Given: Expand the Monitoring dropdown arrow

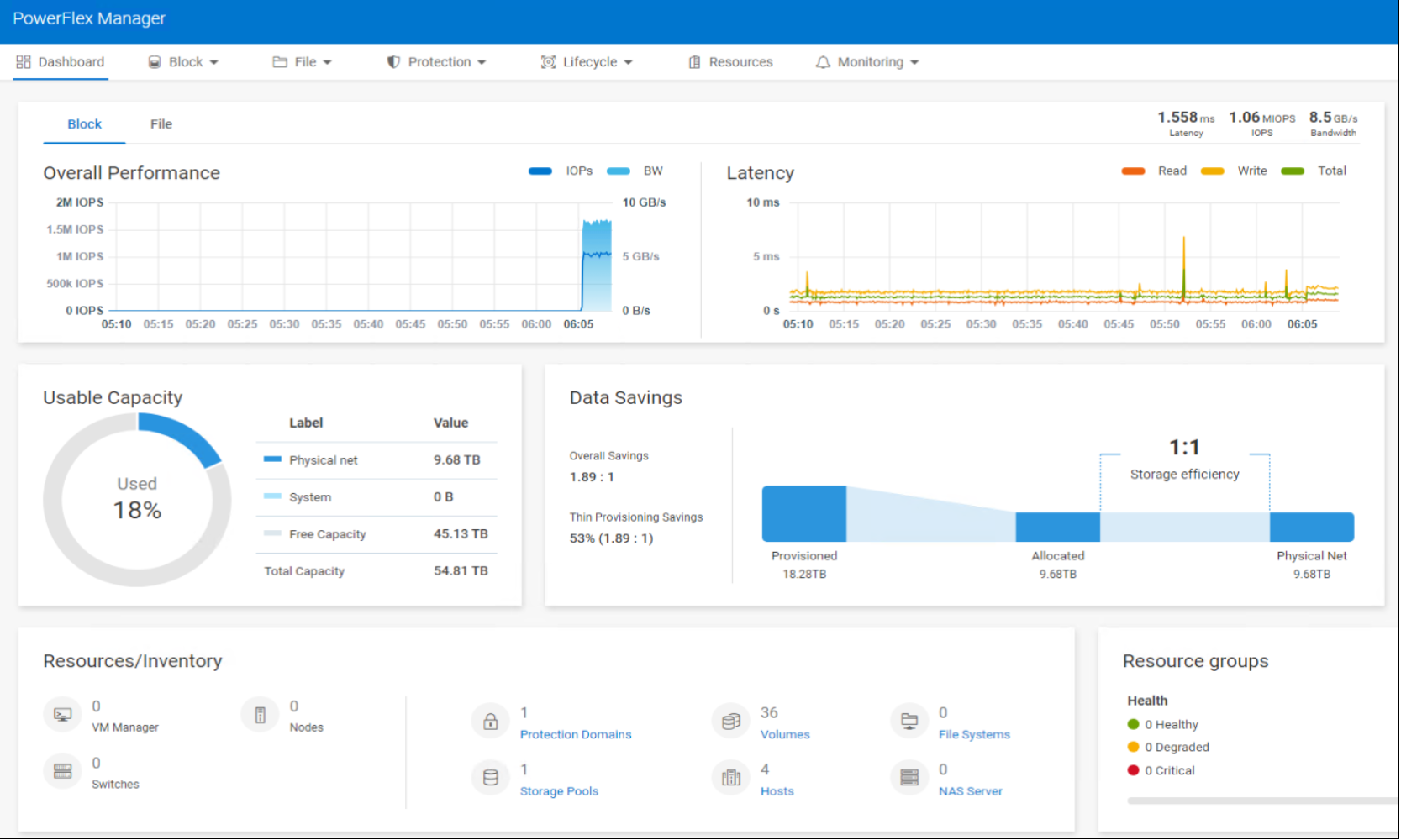Looking at the screenshot, I should [914, 63].
